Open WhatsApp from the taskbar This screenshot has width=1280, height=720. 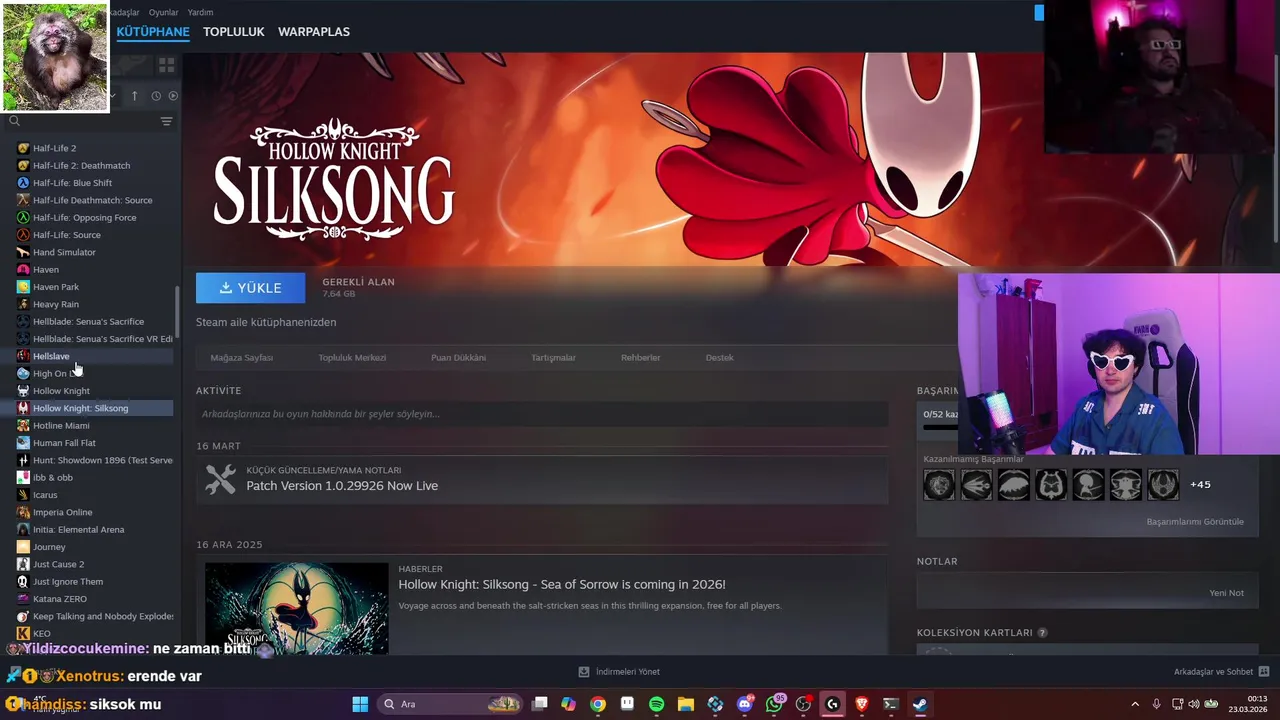pos(774,704)
